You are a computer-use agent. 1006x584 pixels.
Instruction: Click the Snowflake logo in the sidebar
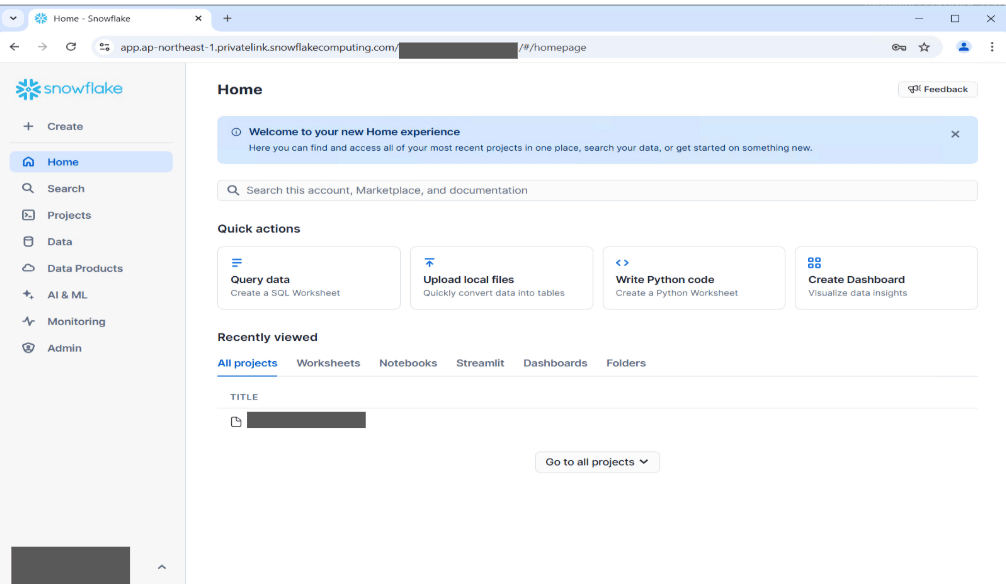point(69,89)
